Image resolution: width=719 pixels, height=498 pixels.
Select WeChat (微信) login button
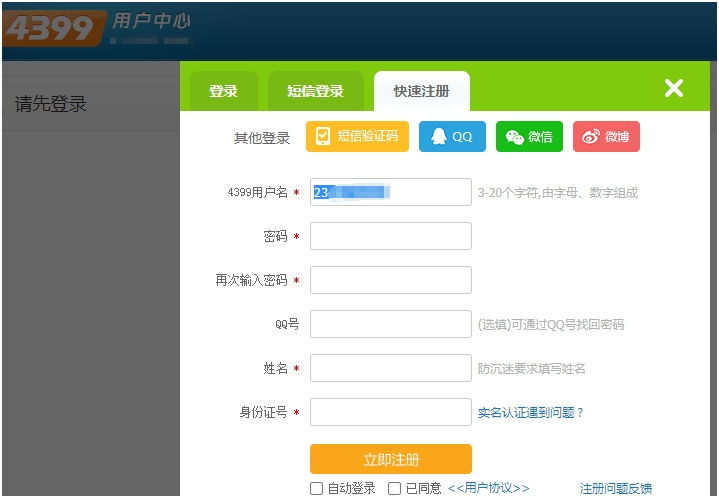click(529, 137)
